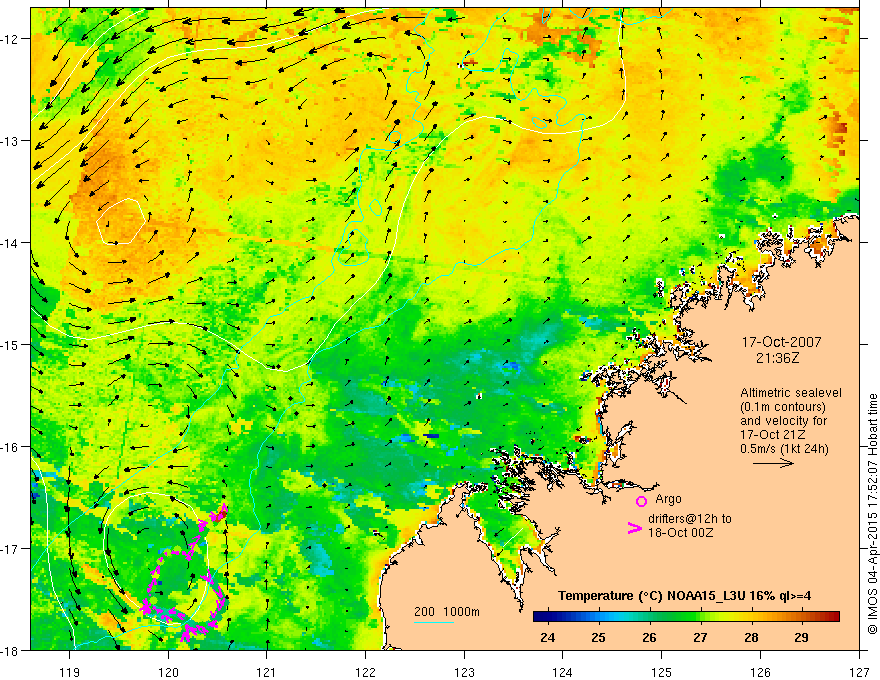Click the 'drifters@12h to' legend text
Image resolution: width=880 pixels, height=680 pixels.
690,519
